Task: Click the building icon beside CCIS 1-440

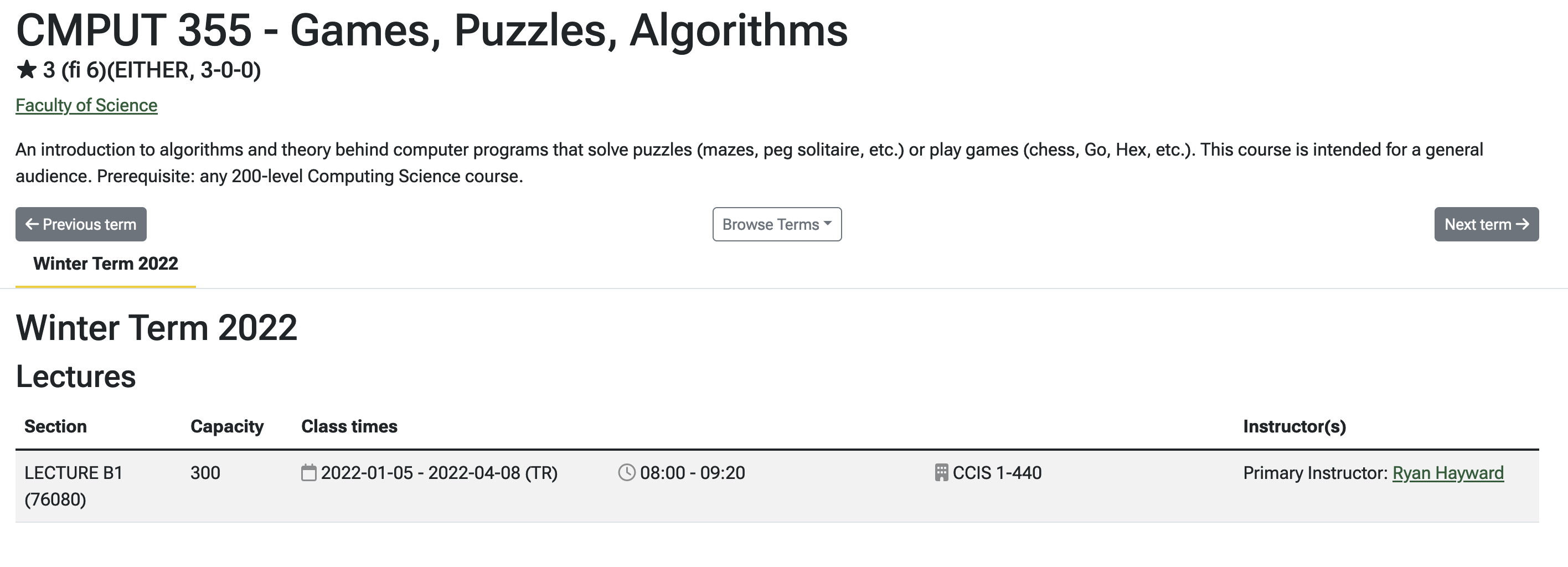Action: (941, 473)
